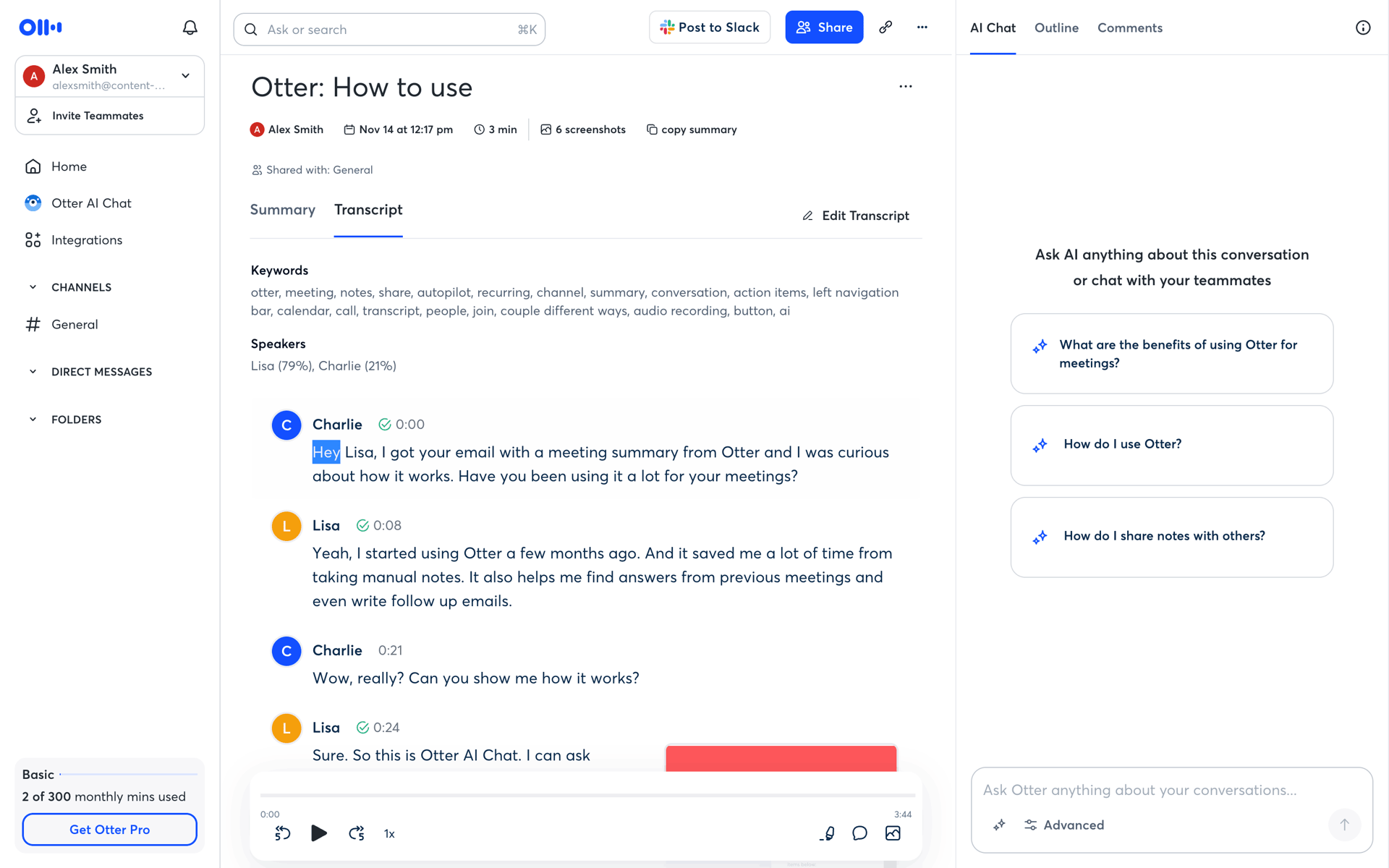Switch to the AI Chat tab
1389x868 pixels.
(993, 27)
